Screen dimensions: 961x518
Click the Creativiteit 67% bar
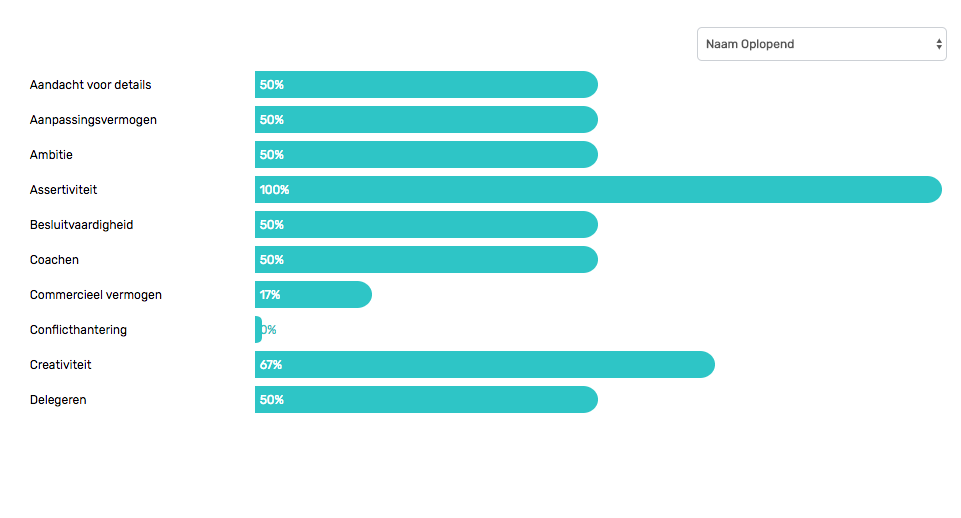coord(485,364)
